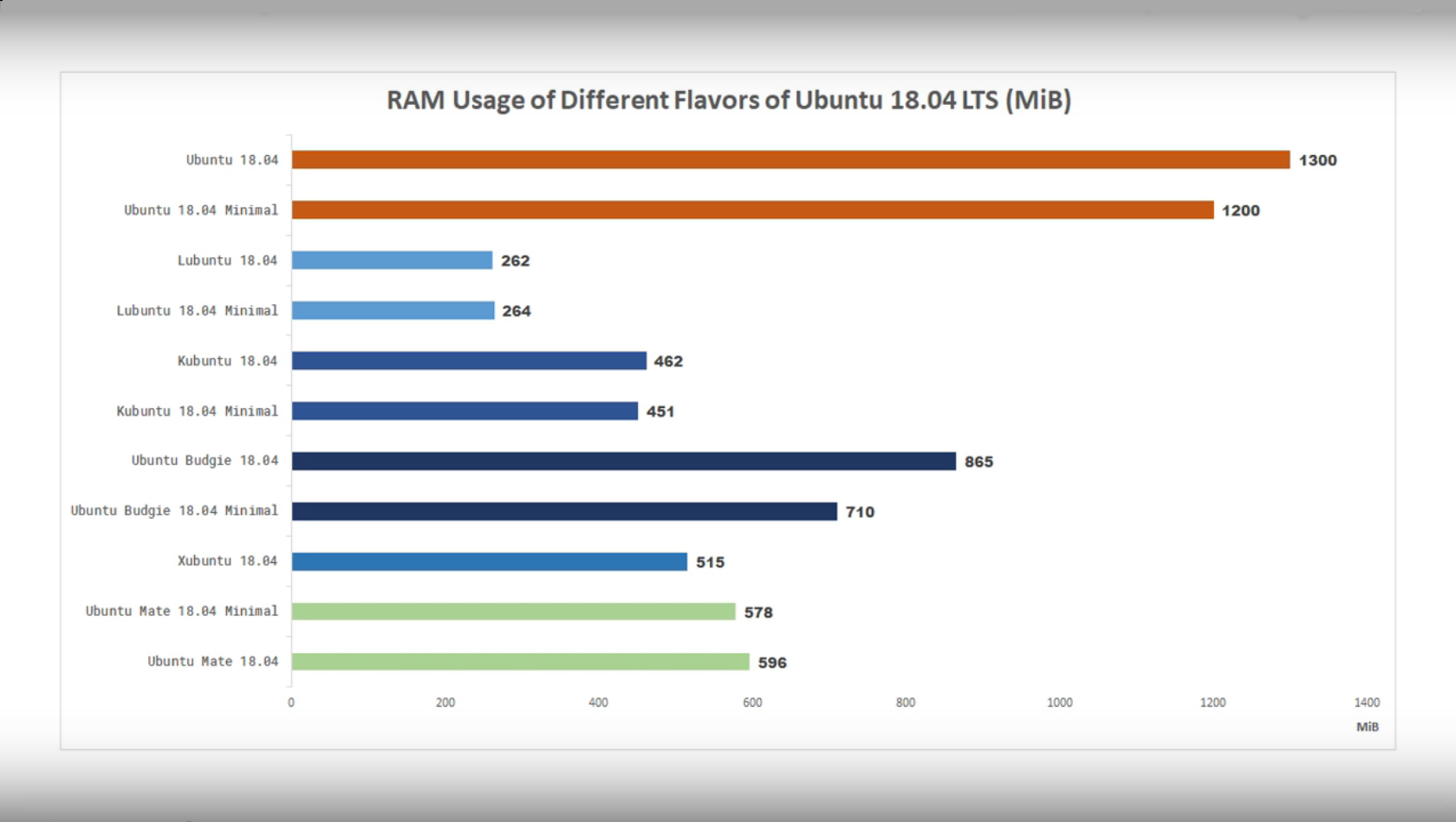Click the chart title about RAM Usage
Screen dimensions: 1456x822
[x=729, y=100]
